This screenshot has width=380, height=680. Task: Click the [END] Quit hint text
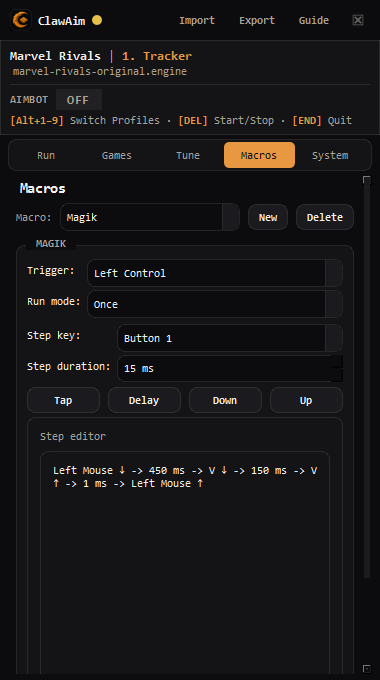(x=322, y=121)
